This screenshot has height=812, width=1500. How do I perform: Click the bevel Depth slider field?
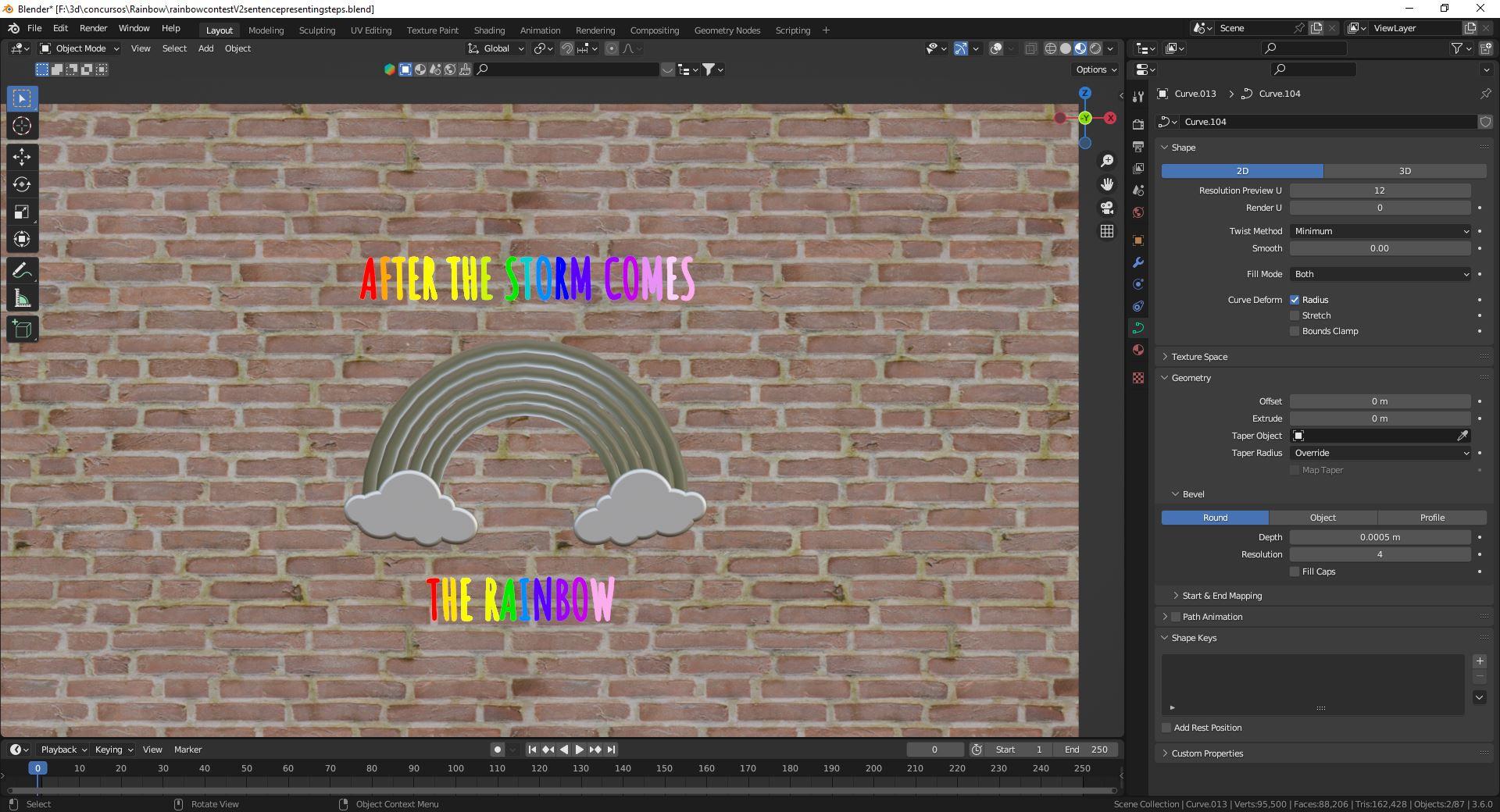pyautogui.click(x=1380, y=537)
